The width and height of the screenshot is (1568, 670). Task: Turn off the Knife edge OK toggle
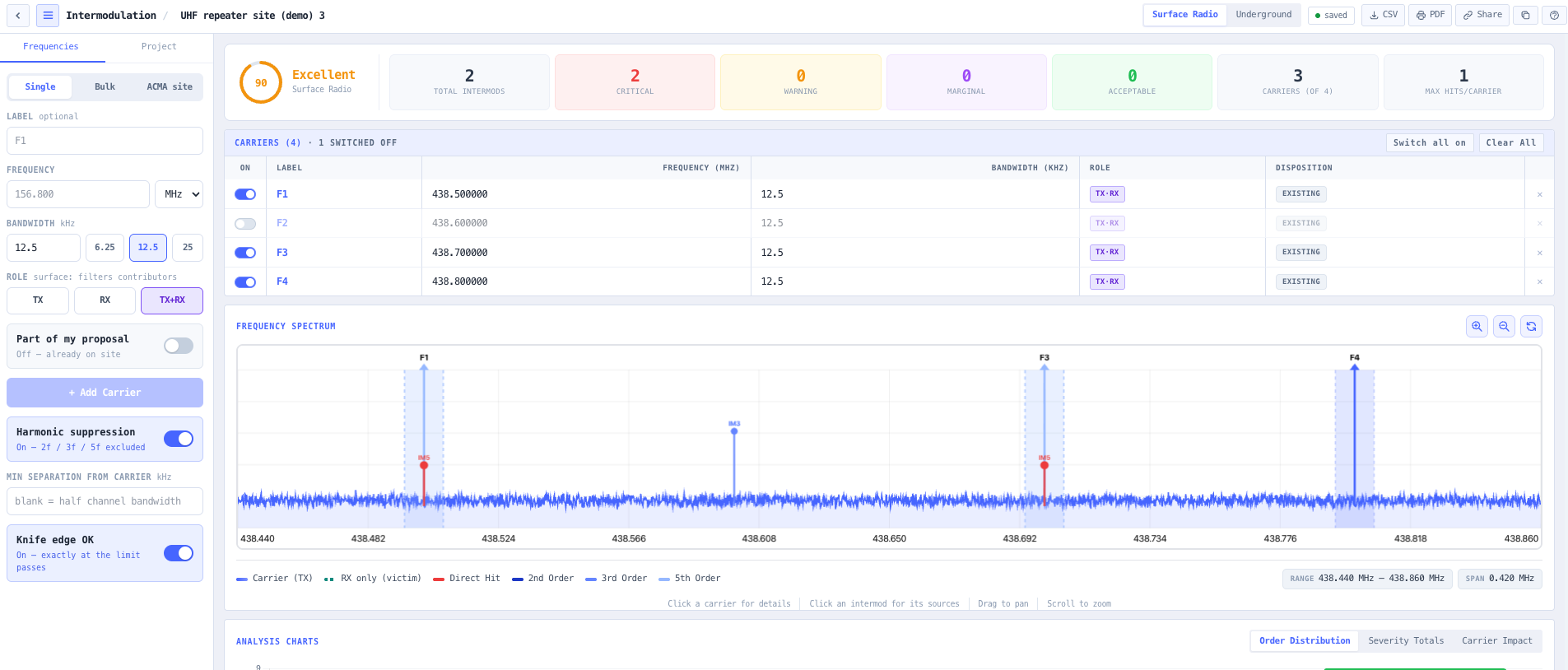point(179,553)
